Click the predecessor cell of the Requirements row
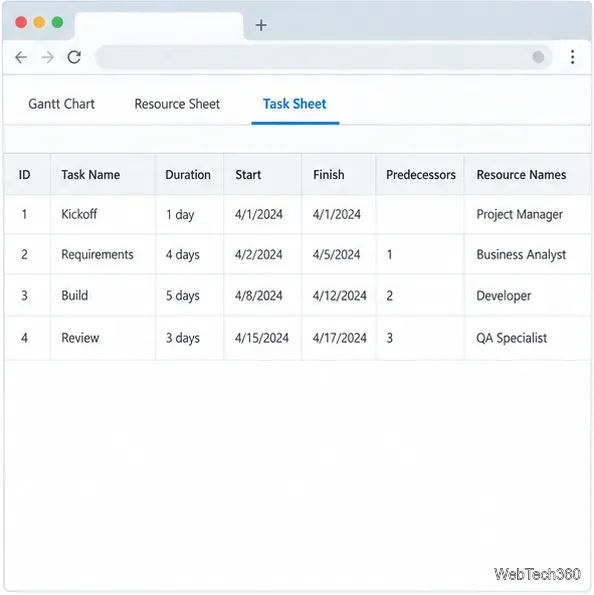Image resolution: width=594 pixels, height=595 pixels. pos(420,254)
